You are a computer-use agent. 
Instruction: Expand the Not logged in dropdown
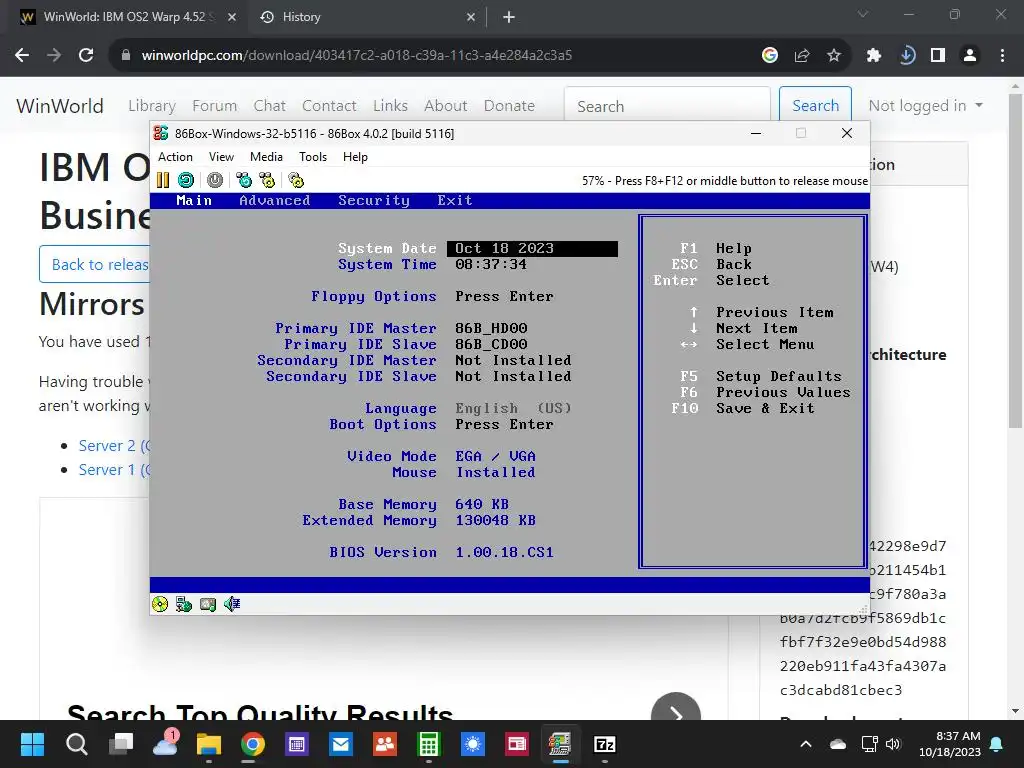click(x=925, y=105)
